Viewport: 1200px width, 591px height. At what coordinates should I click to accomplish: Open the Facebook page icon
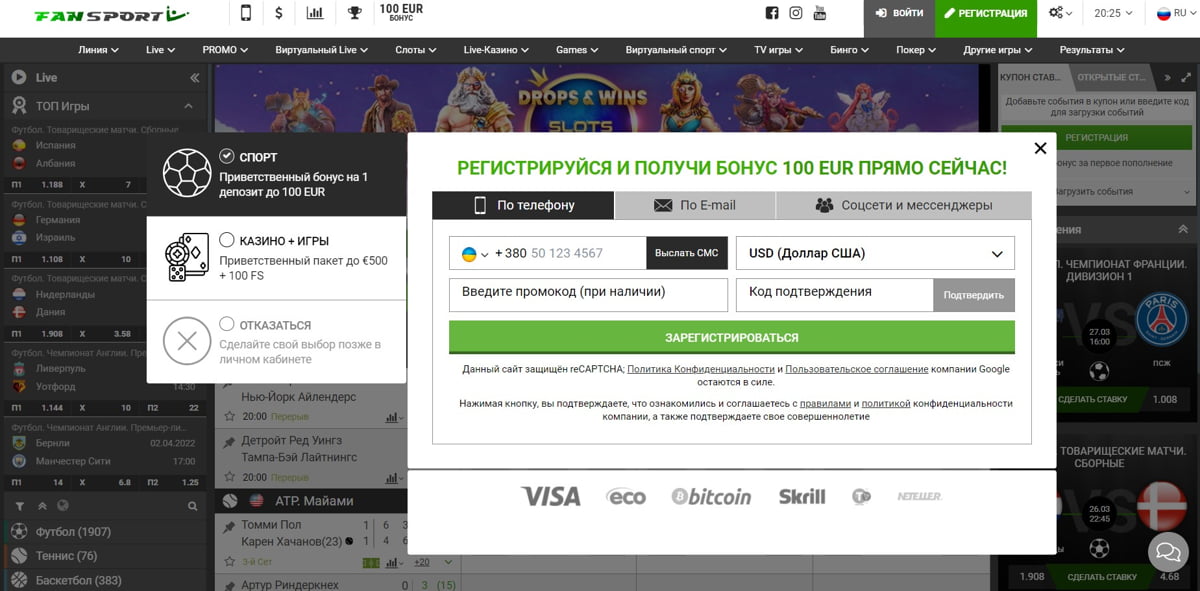(x=772, y=13)
